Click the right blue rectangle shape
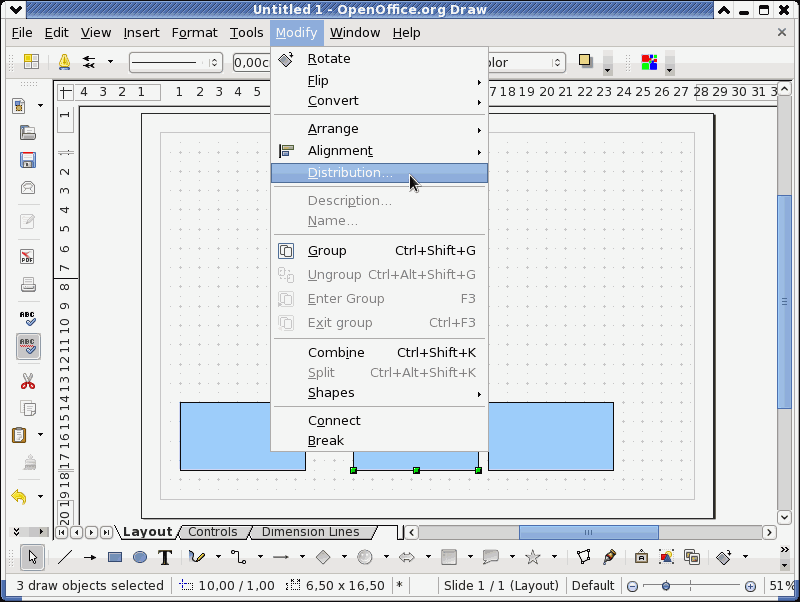Screen dimensions: 800x602 (551, 437)
